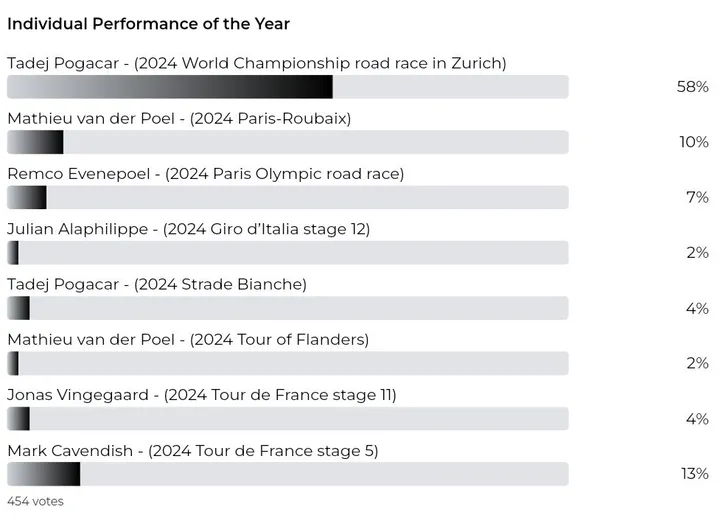
Task: Click the Tour of Flanders result bar
Action: [287, 363]
